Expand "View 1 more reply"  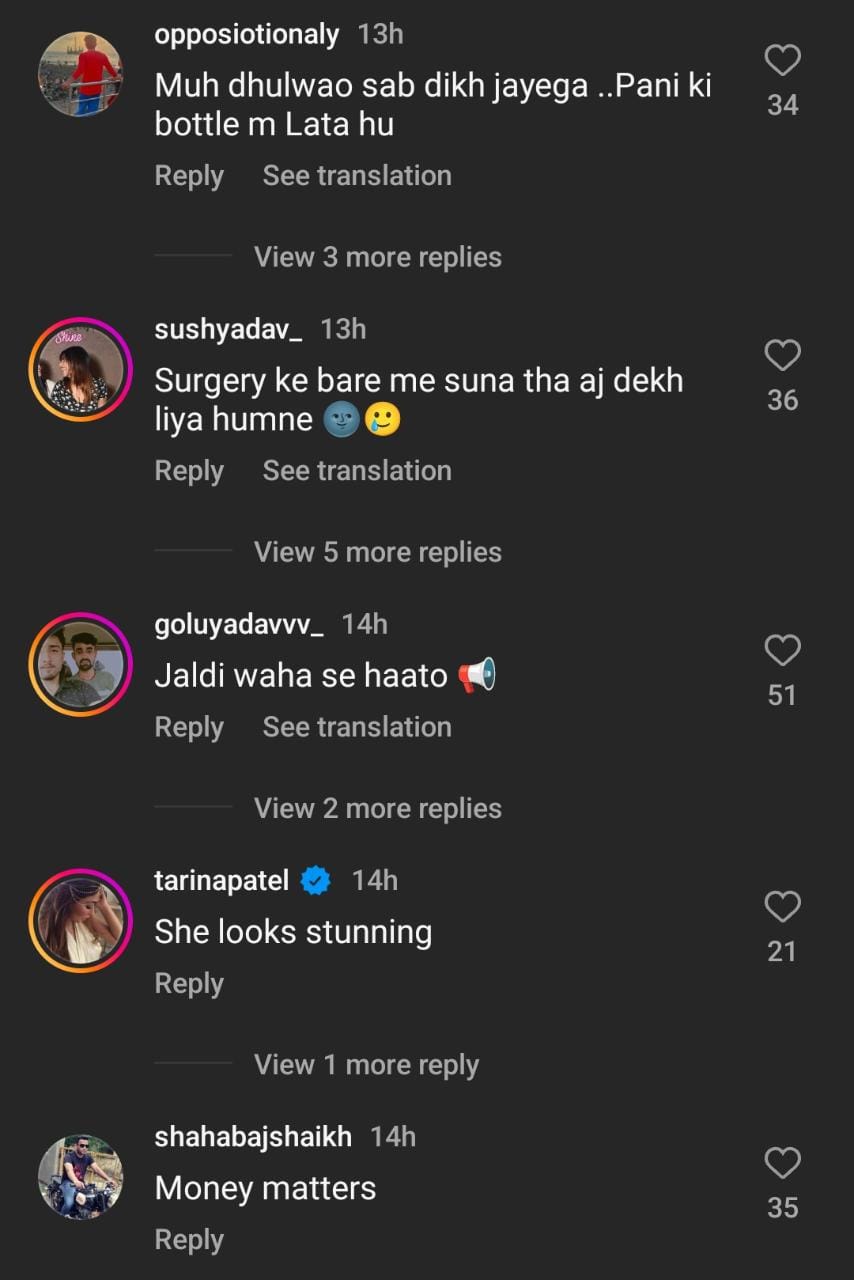[366, 1065]
